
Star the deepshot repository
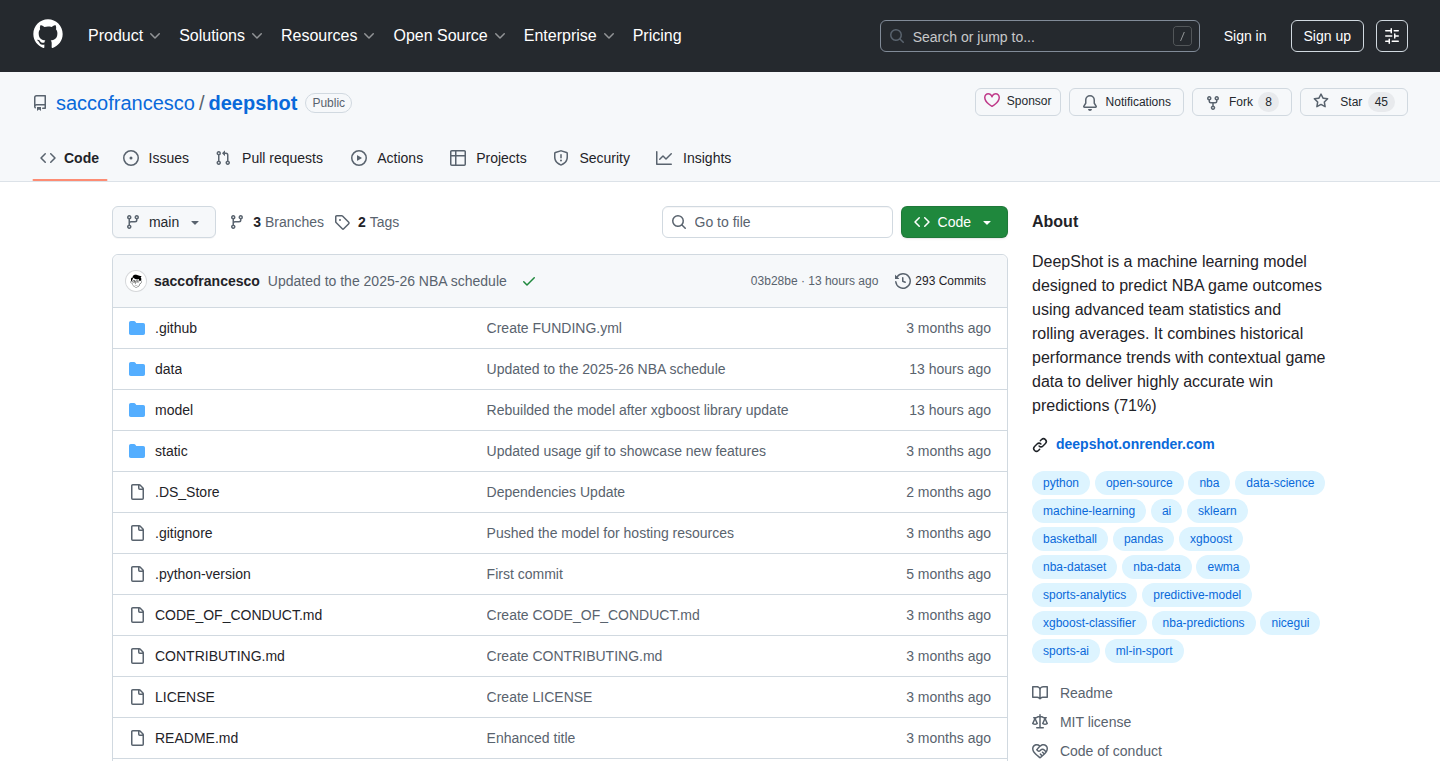[1353, 102]
